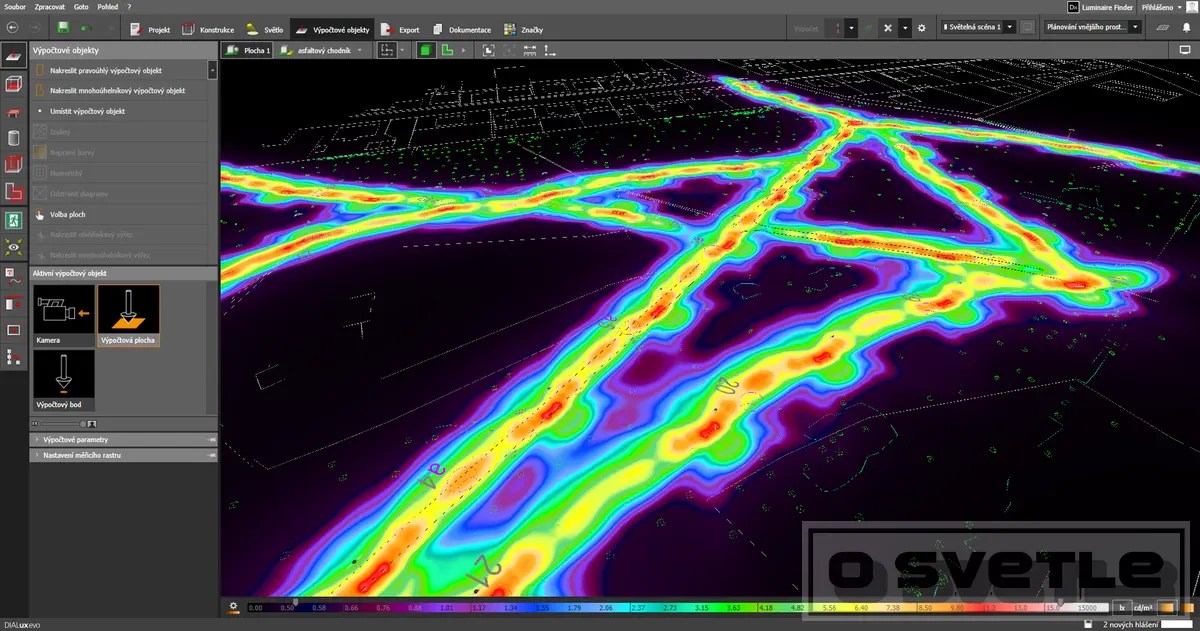Toggle the floor plan view mode
The width and height of the screenshot is (1200, 631).
[447, 49]
